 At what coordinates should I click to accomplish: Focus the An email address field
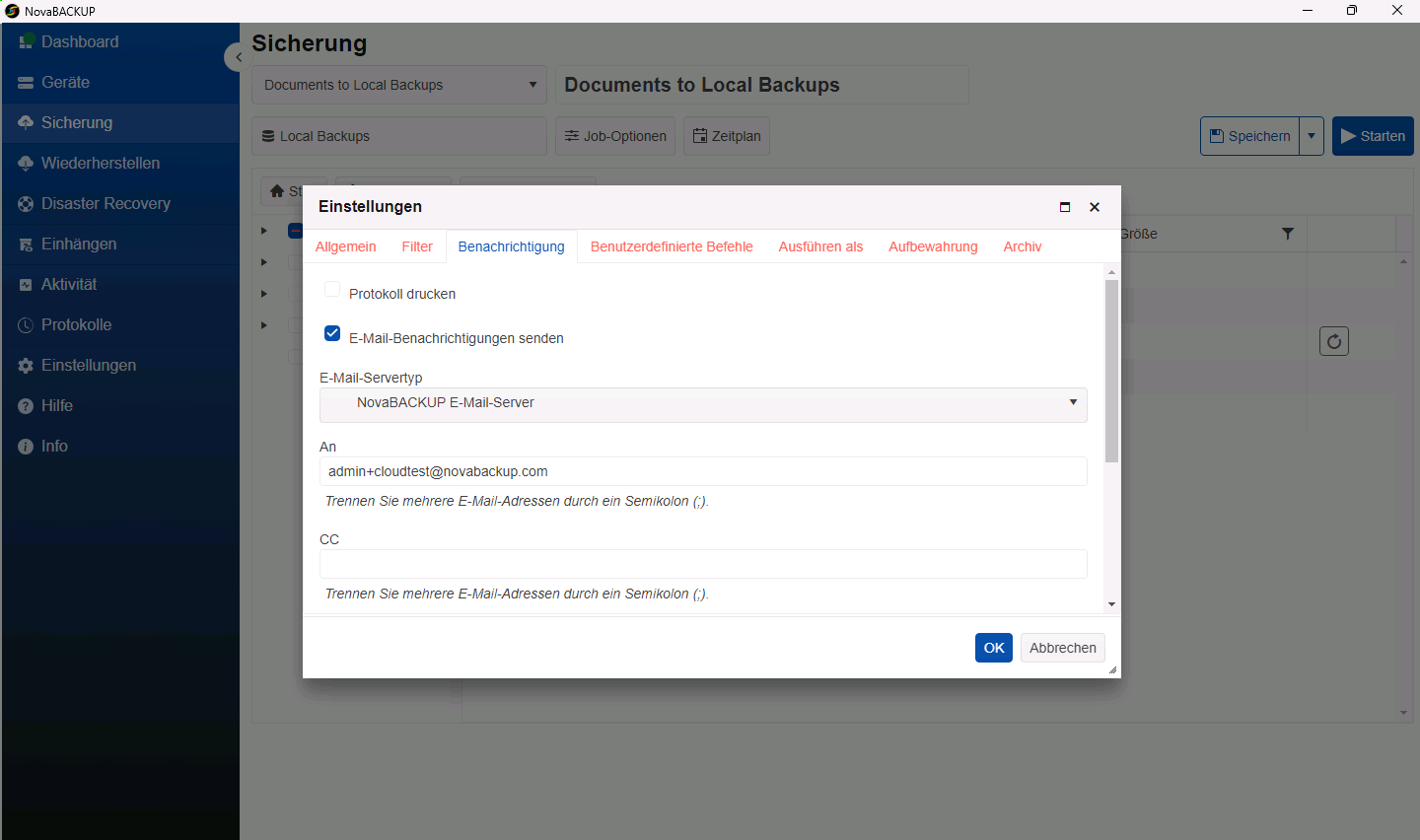(x=703, y=471)
